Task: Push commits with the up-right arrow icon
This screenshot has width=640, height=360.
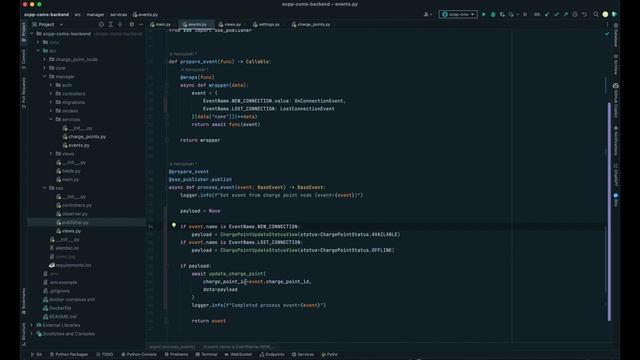Action: pos(565,14)
